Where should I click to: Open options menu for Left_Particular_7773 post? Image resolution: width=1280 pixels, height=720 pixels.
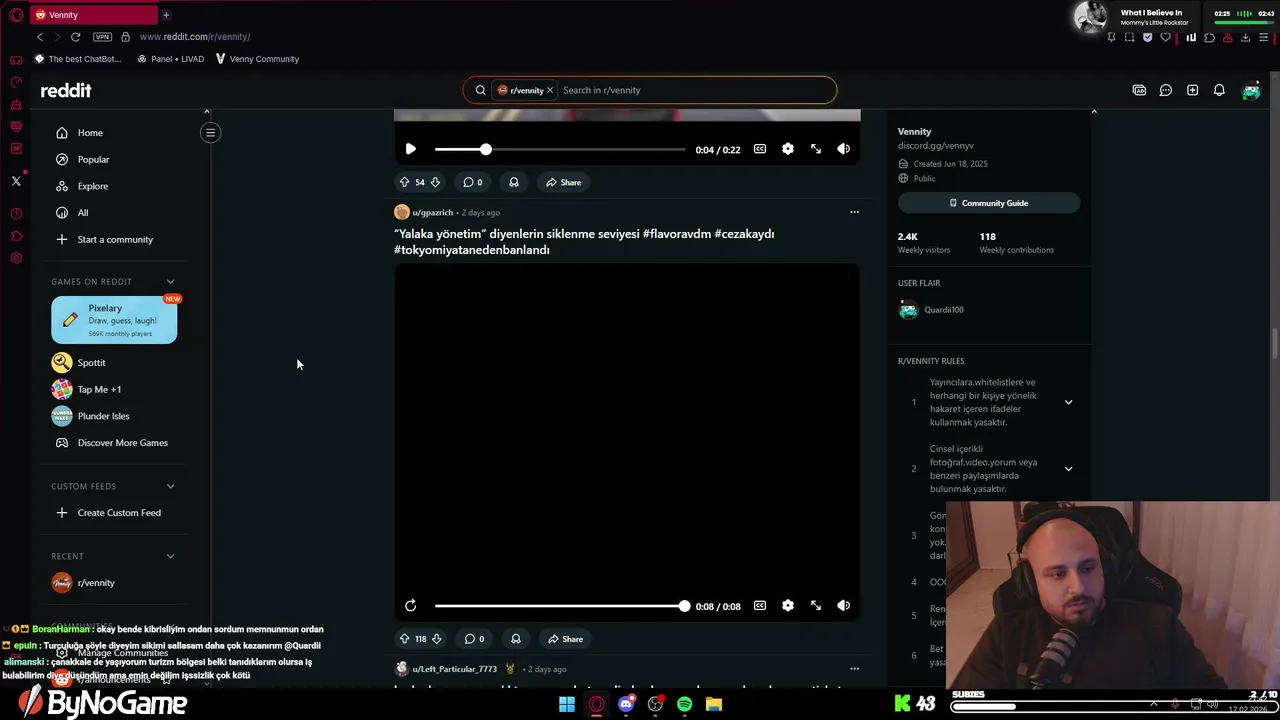854,669
